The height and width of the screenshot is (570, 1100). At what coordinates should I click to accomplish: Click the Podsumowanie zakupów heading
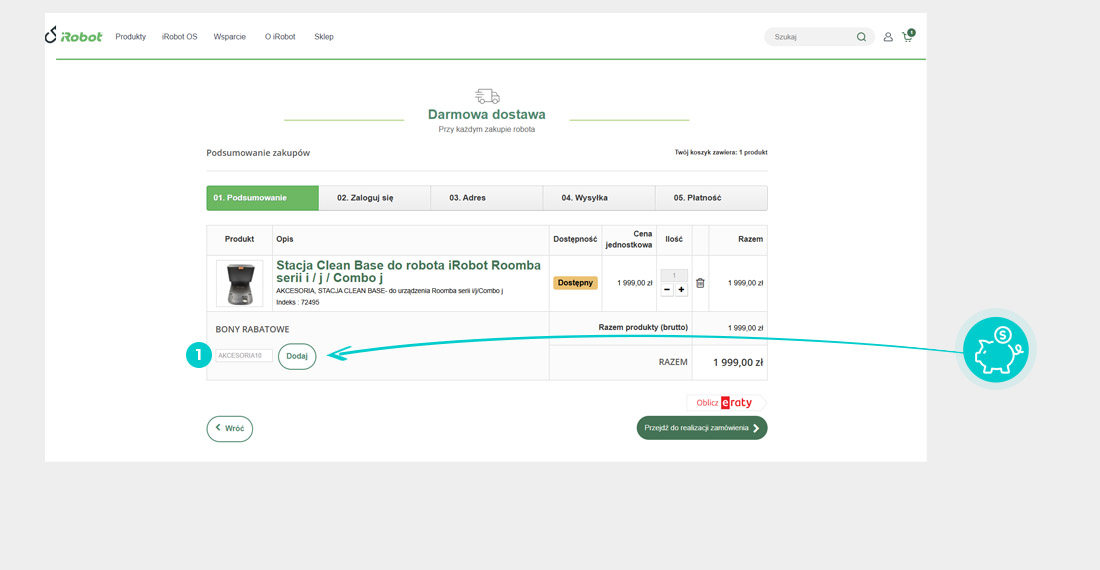point(258,153)
